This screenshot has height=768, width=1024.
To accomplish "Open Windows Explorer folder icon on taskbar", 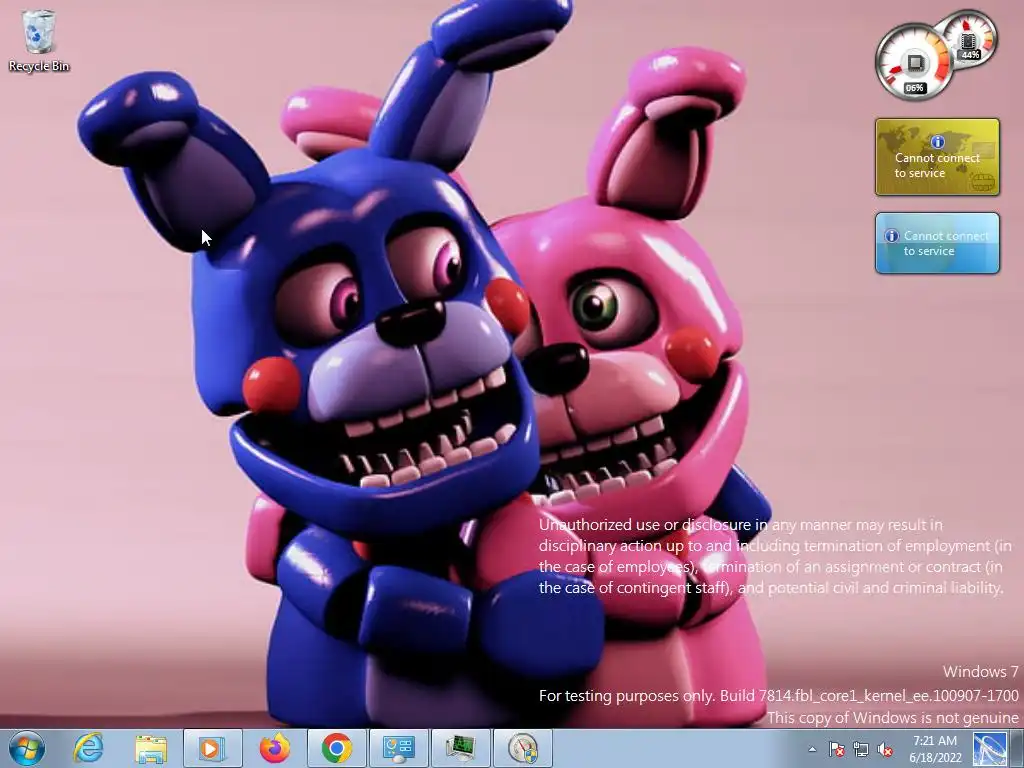I will tap(151, 748).
